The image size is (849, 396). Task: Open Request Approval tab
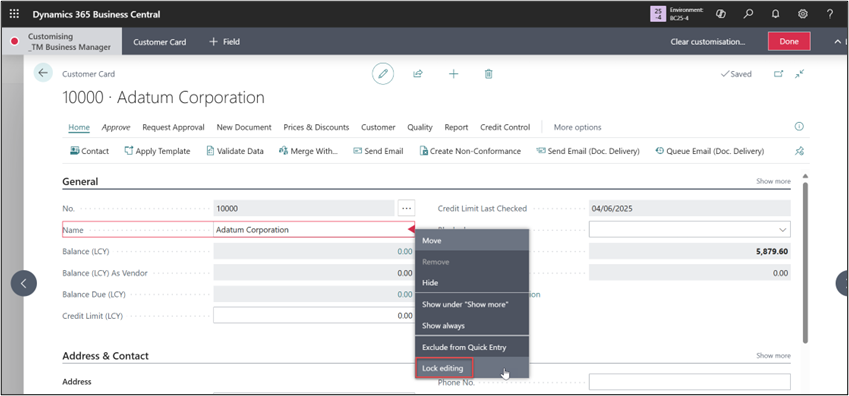173,127
